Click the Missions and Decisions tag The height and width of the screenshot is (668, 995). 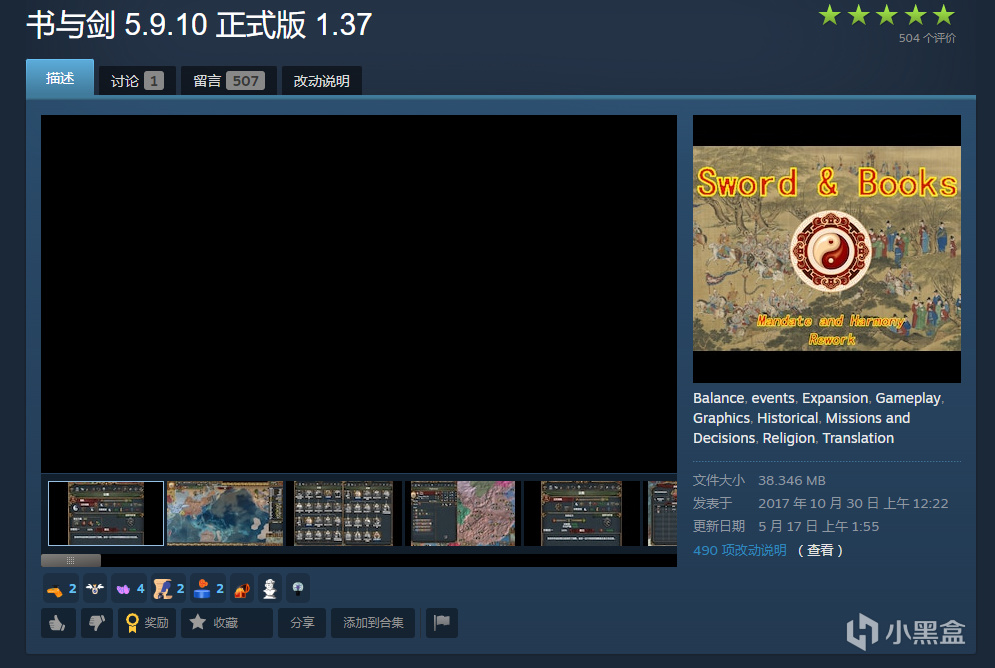click(801, 428)
